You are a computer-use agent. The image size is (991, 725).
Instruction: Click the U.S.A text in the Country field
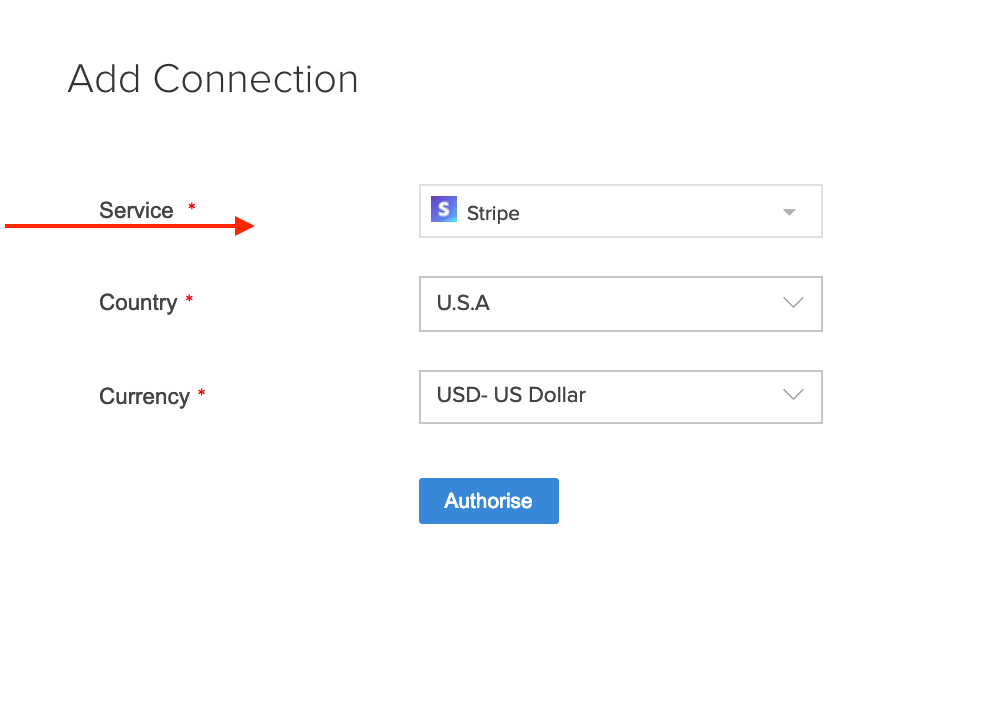point(464,303)
